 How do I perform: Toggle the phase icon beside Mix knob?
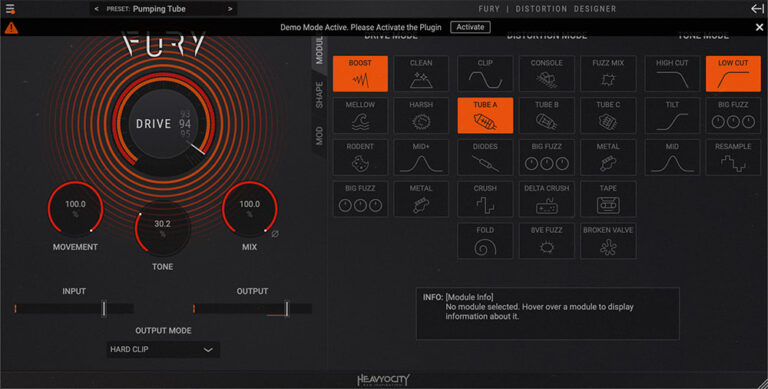click(275, 234)
